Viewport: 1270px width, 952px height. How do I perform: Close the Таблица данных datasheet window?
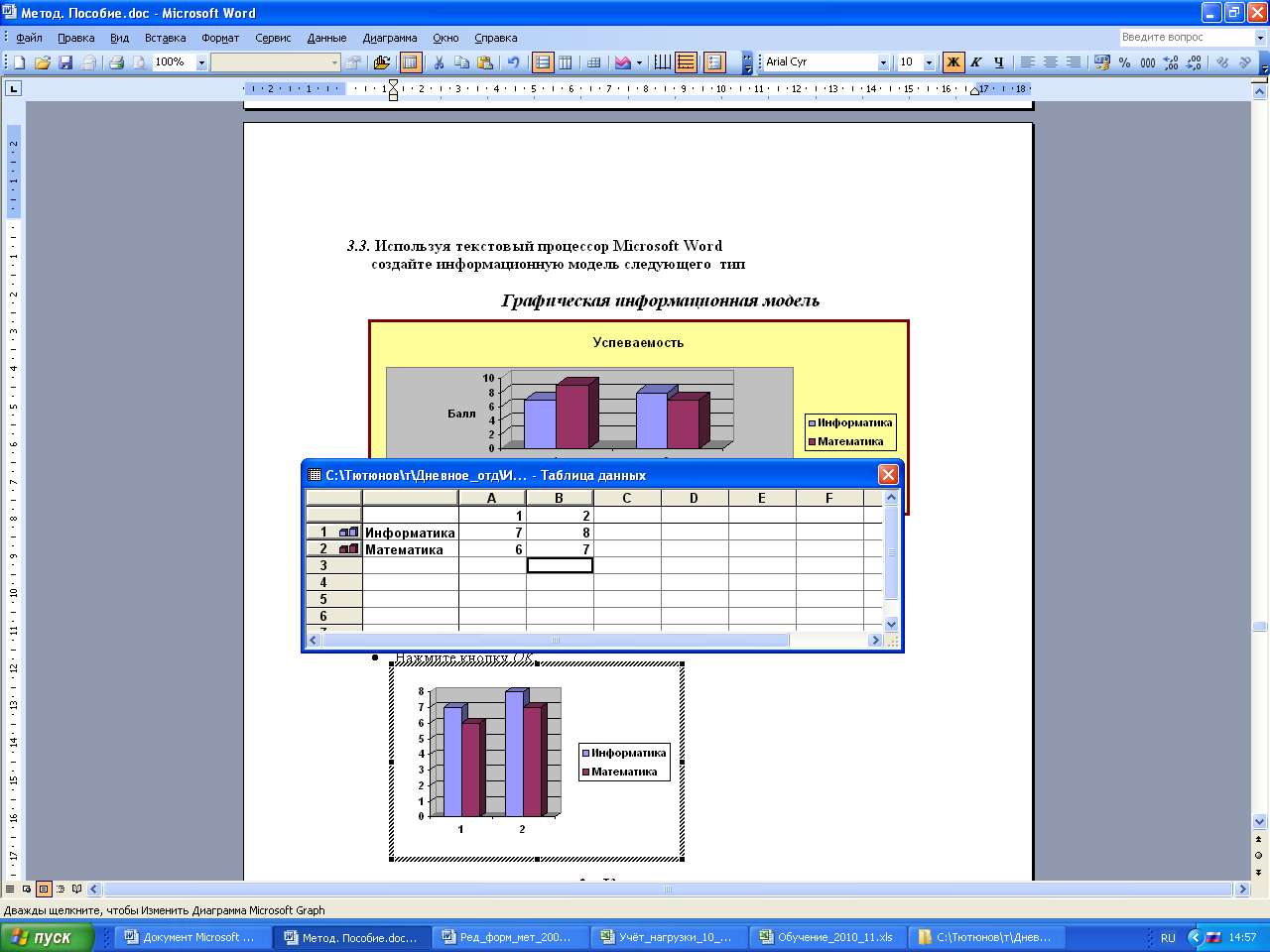tap(889, 475)
